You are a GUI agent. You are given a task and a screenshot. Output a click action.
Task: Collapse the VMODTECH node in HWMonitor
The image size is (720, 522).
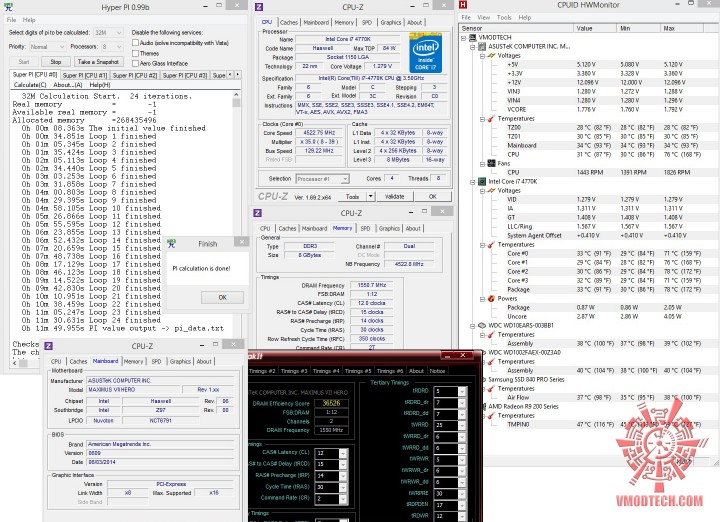pyautogui.click(x=464, y=38)
